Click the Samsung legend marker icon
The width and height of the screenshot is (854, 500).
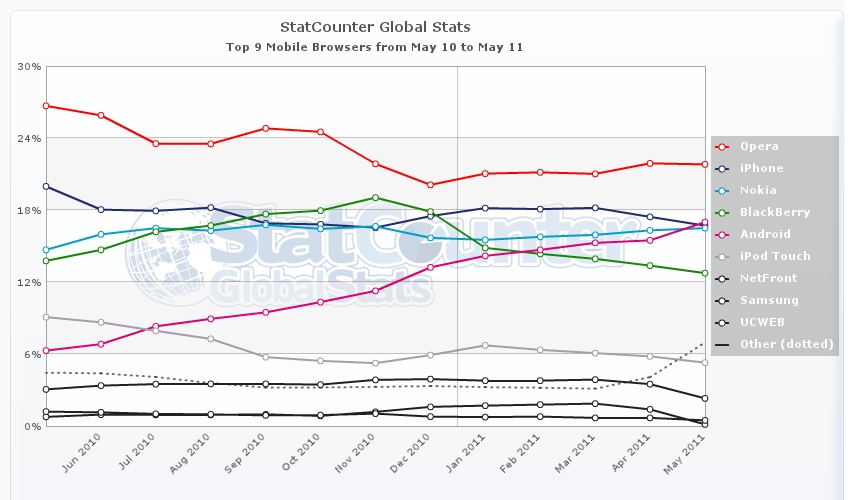click(x=723, y=301)
